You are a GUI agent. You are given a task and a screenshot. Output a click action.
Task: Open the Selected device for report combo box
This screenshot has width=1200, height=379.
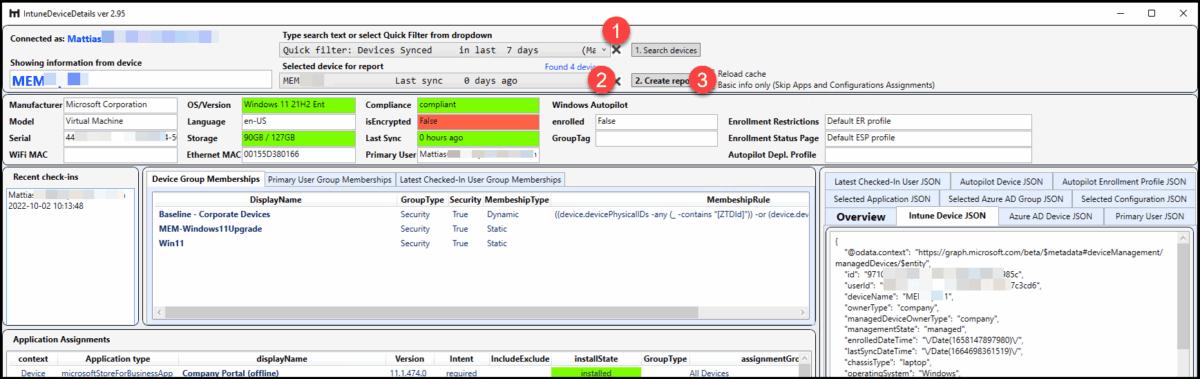click(x=445, y=81)
